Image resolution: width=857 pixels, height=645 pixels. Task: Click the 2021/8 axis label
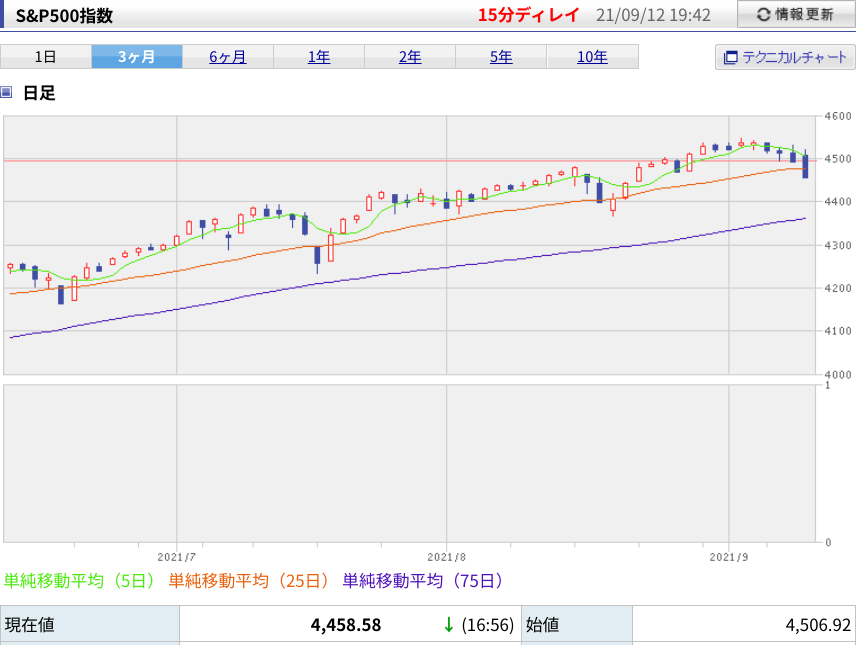coord(447,557)
